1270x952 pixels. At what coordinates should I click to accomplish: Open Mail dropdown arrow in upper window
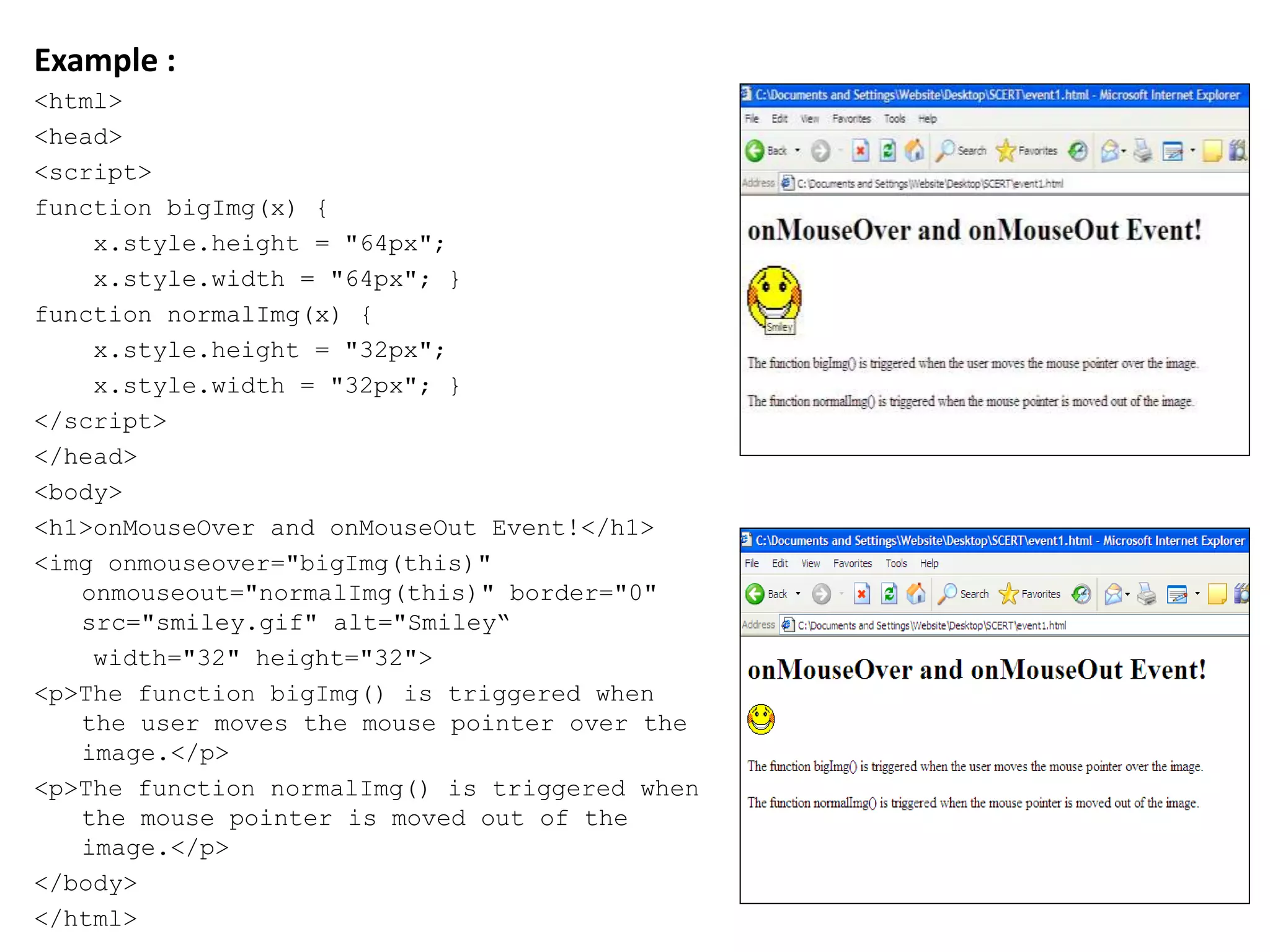tap(1124, 151)
